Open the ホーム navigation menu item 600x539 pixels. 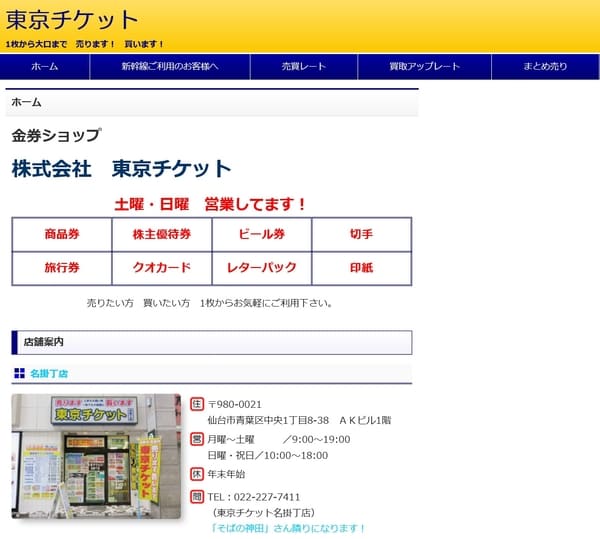coord(45,67)
